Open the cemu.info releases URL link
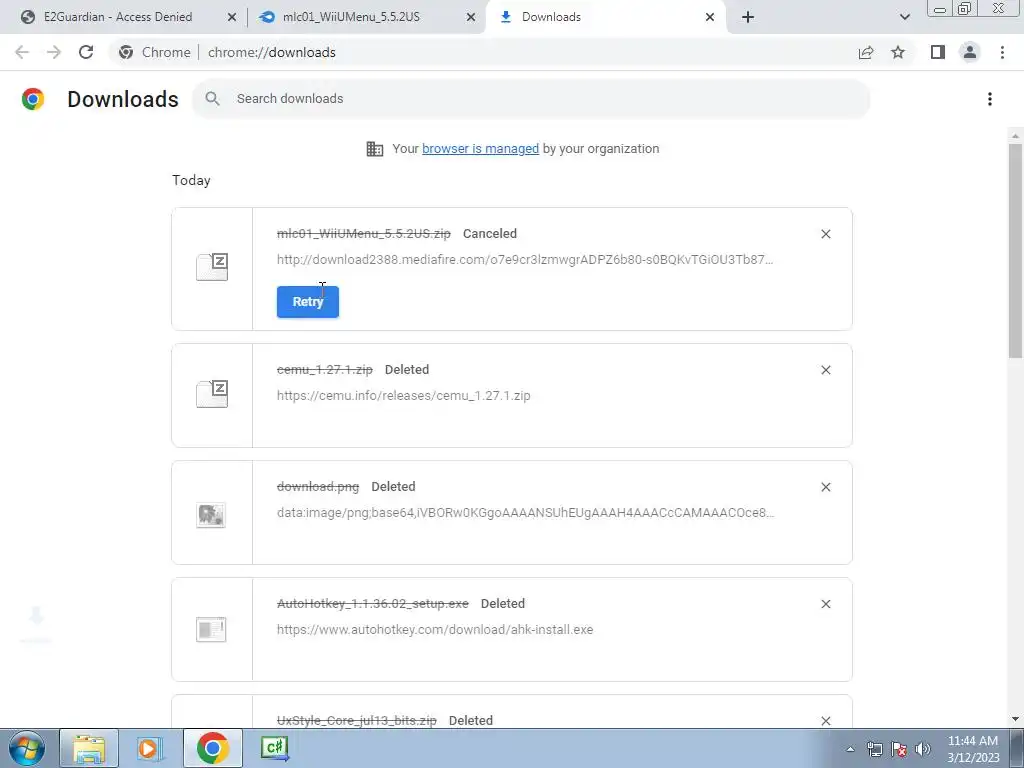1024x768 pixels. coord(404,395)
